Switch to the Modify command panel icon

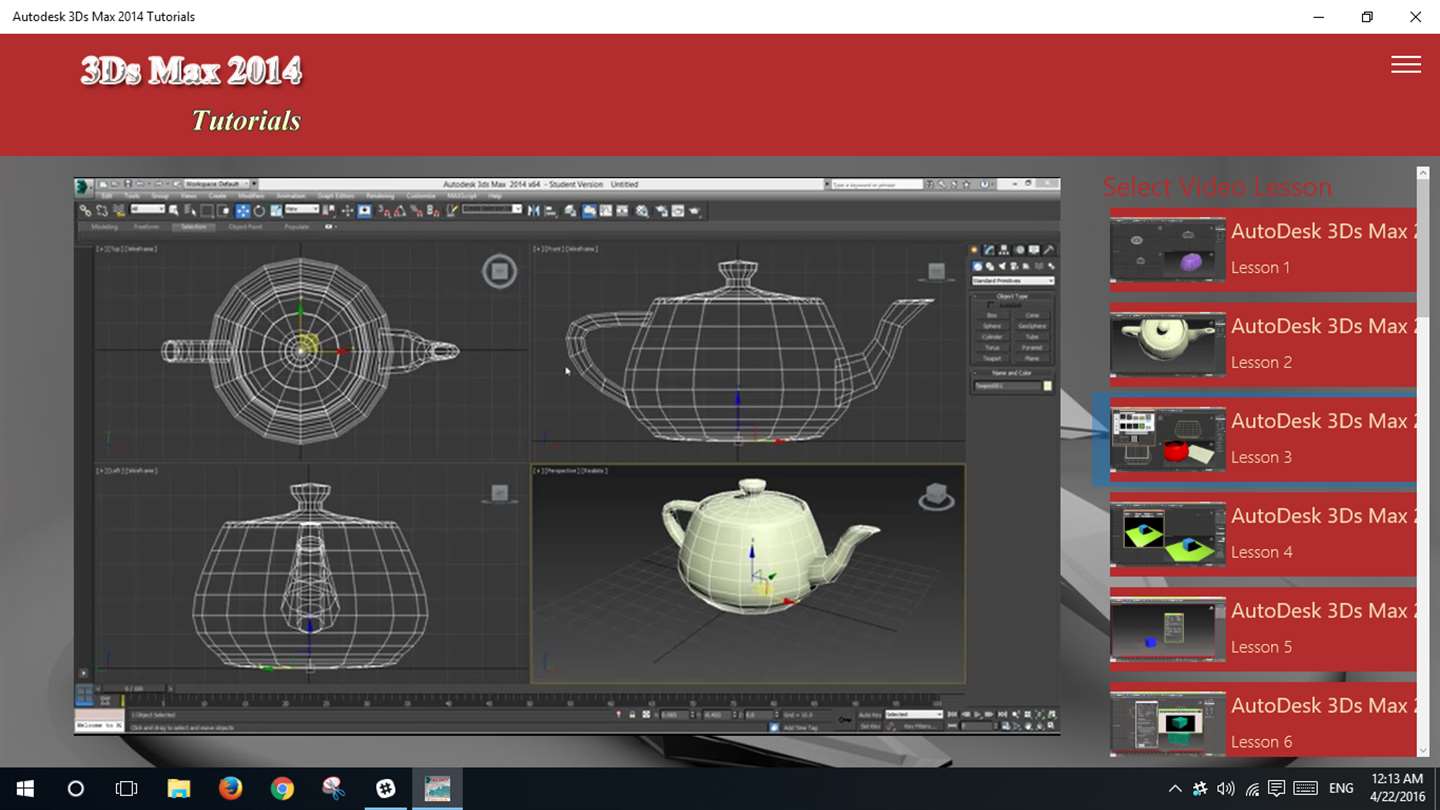(989, 250)
